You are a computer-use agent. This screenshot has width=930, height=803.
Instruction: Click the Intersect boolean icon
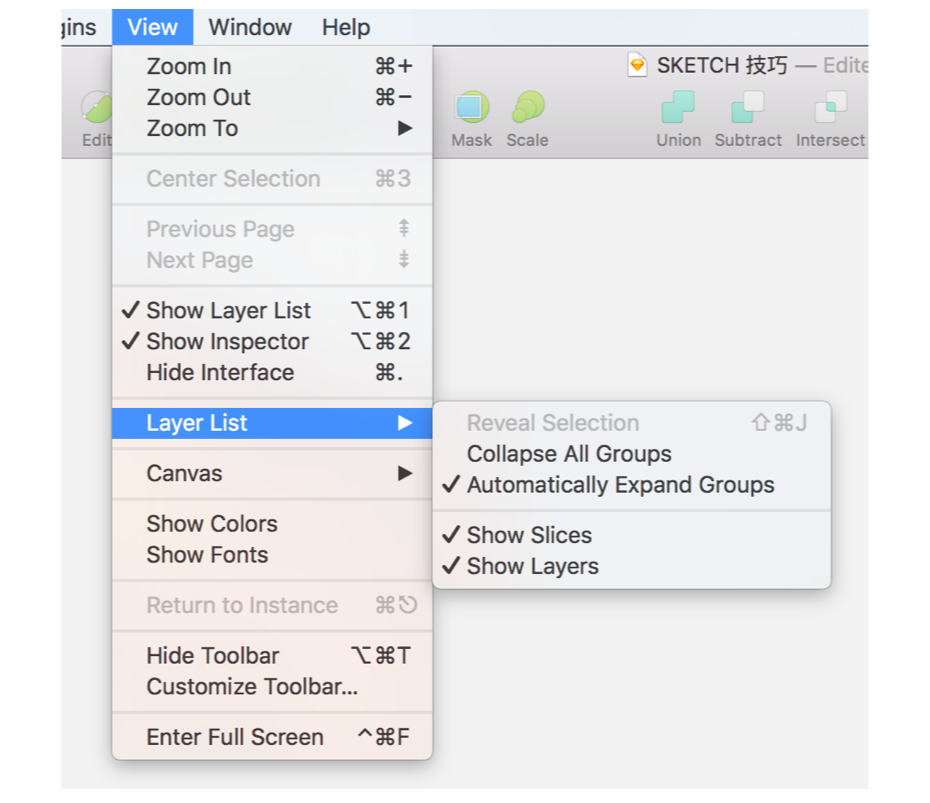point(829,107)
